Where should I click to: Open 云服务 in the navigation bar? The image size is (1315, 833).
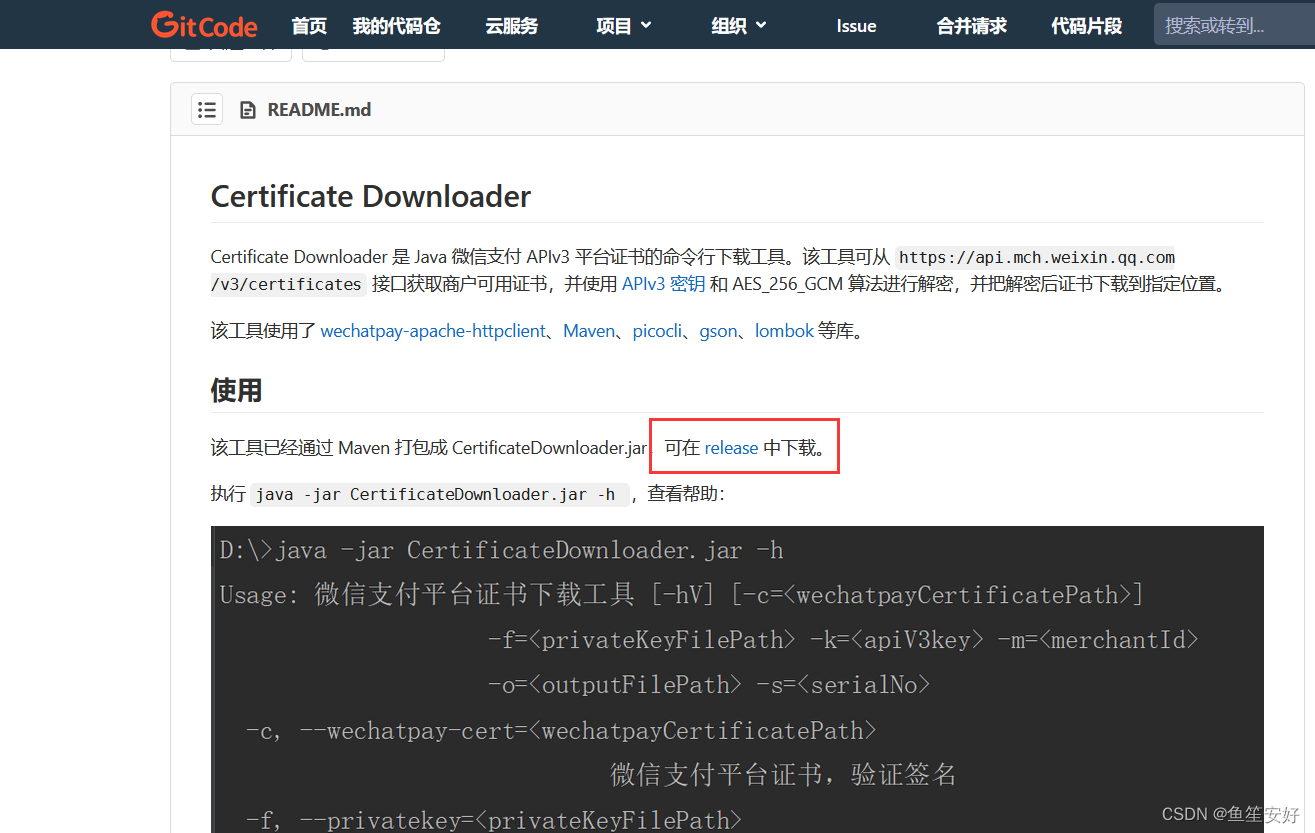click(x=512, y=26)
